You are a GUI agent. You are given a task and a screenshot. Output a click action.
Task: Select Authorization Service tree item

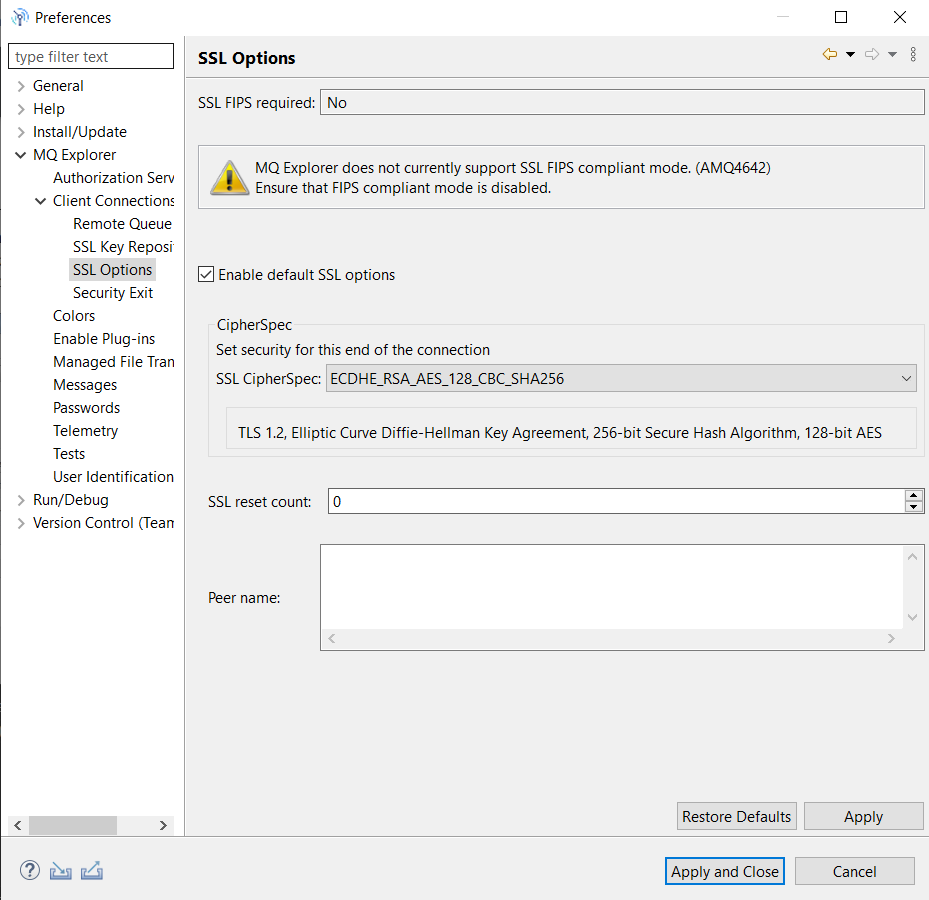point(113,178)
